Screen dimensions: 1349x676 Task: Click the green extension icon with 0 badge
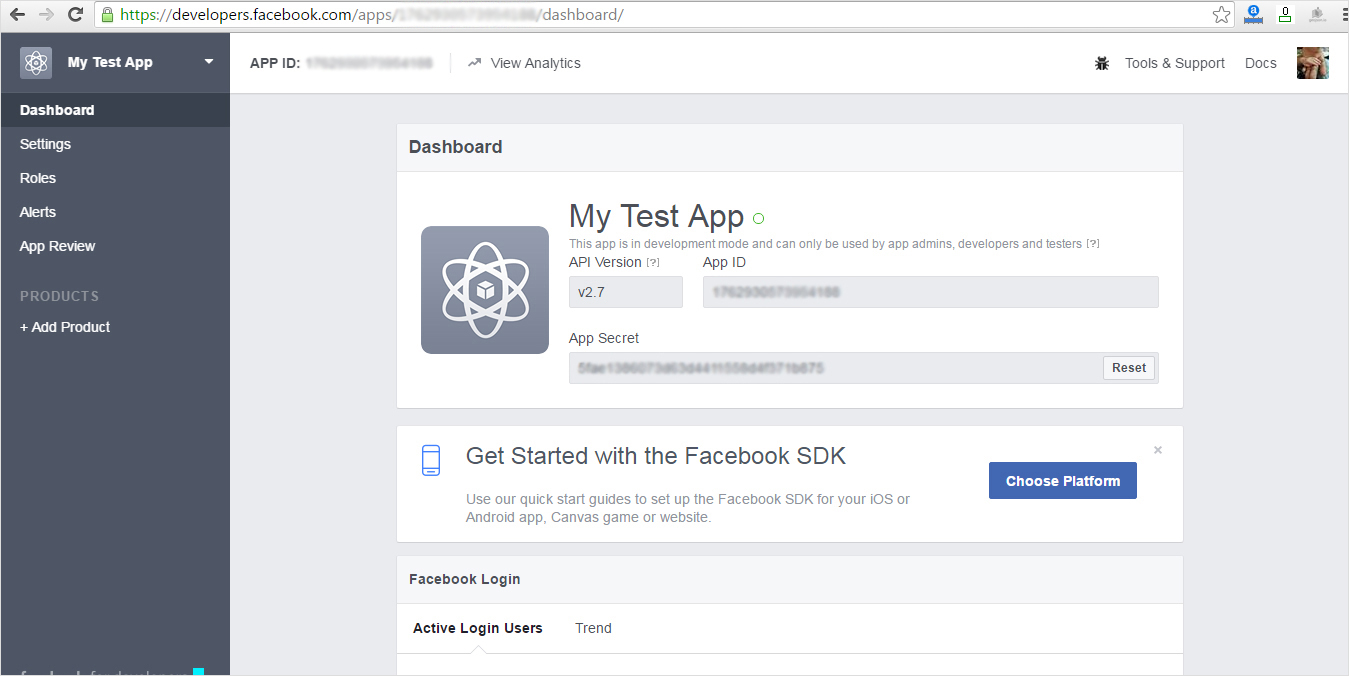pos(1285,15)
